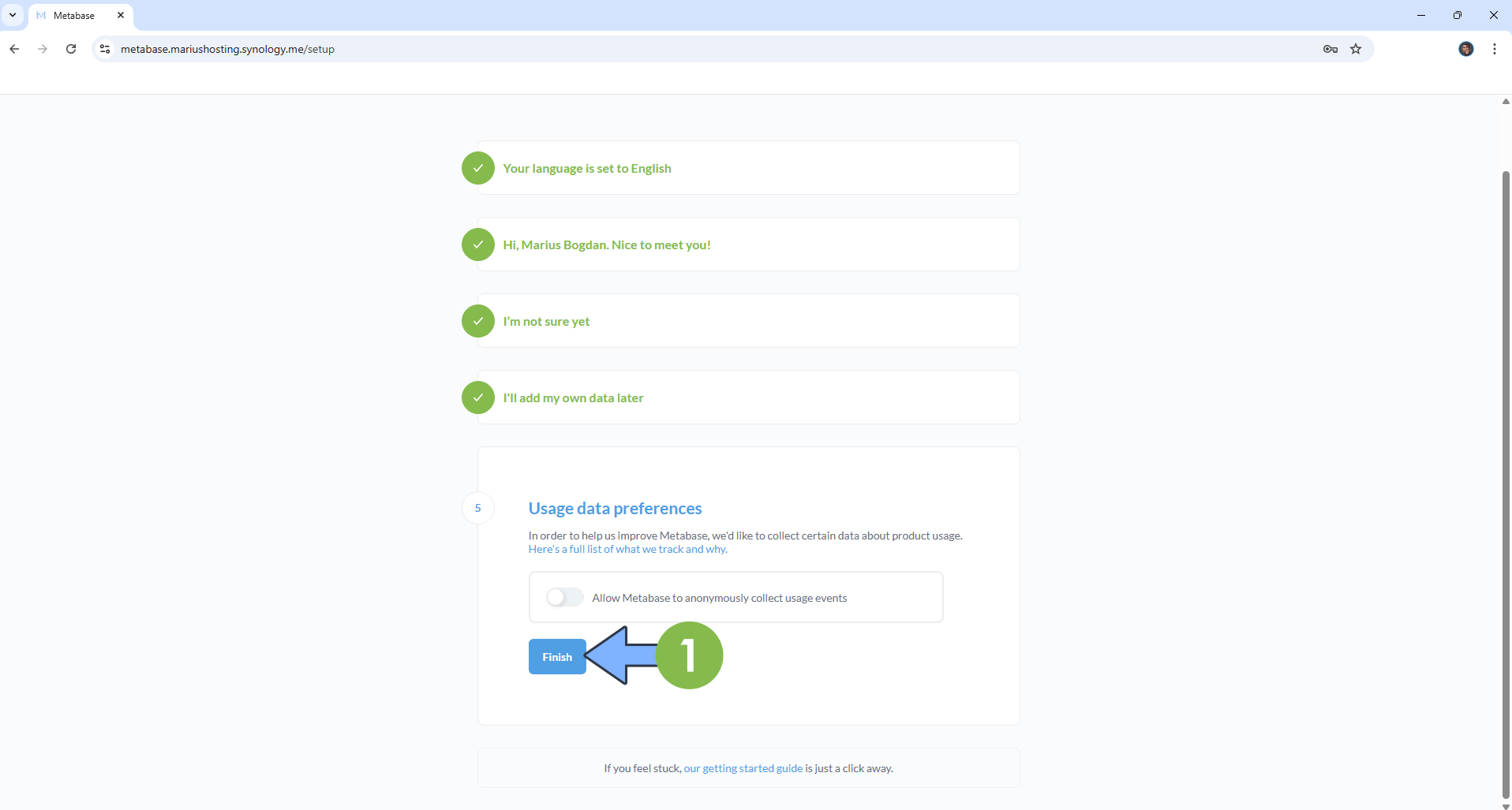The image size is (1512, 810).
Task: Open the Chrome three-dot menu
Action: pos(1494,49)
